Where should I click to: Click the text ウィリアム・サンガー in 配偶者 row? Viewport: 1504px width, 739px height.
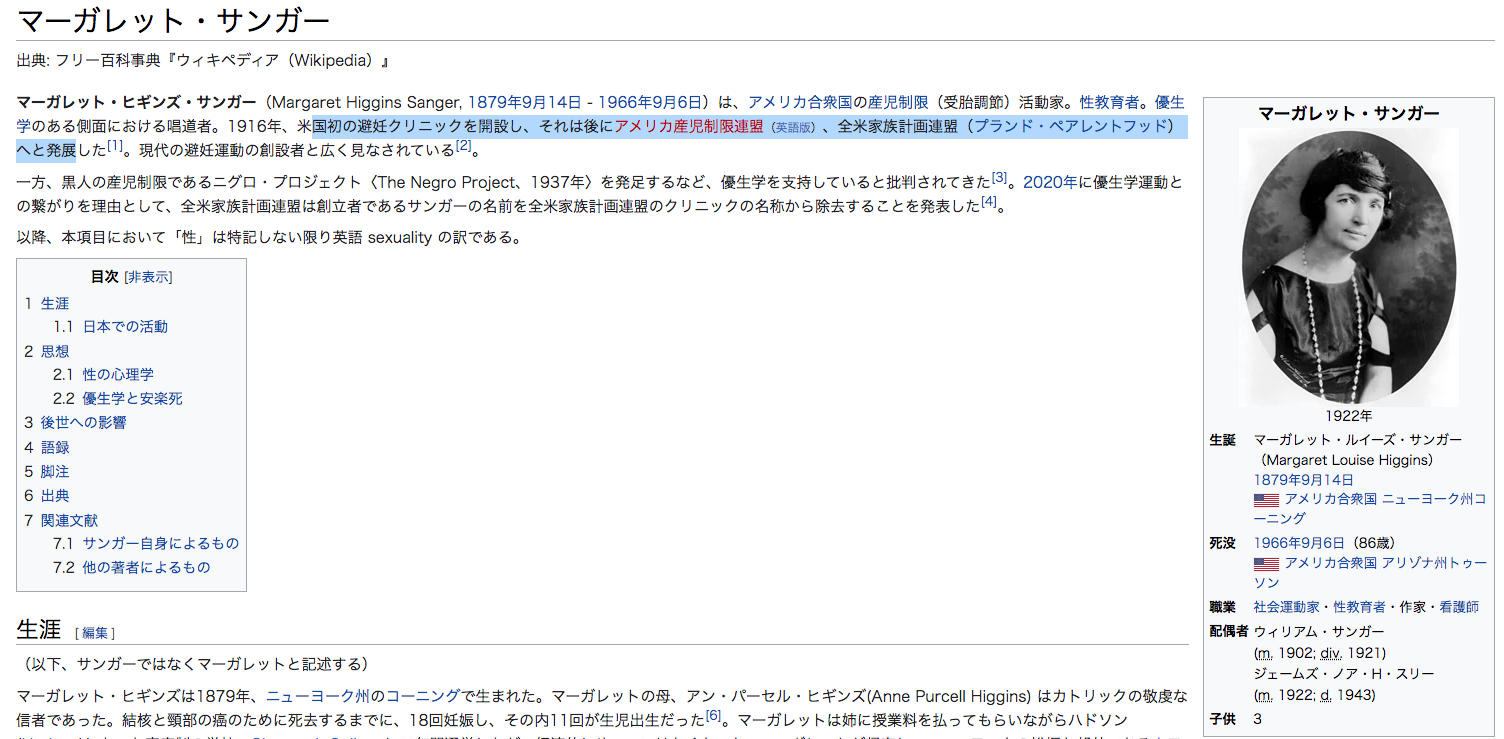point(1319,632)
